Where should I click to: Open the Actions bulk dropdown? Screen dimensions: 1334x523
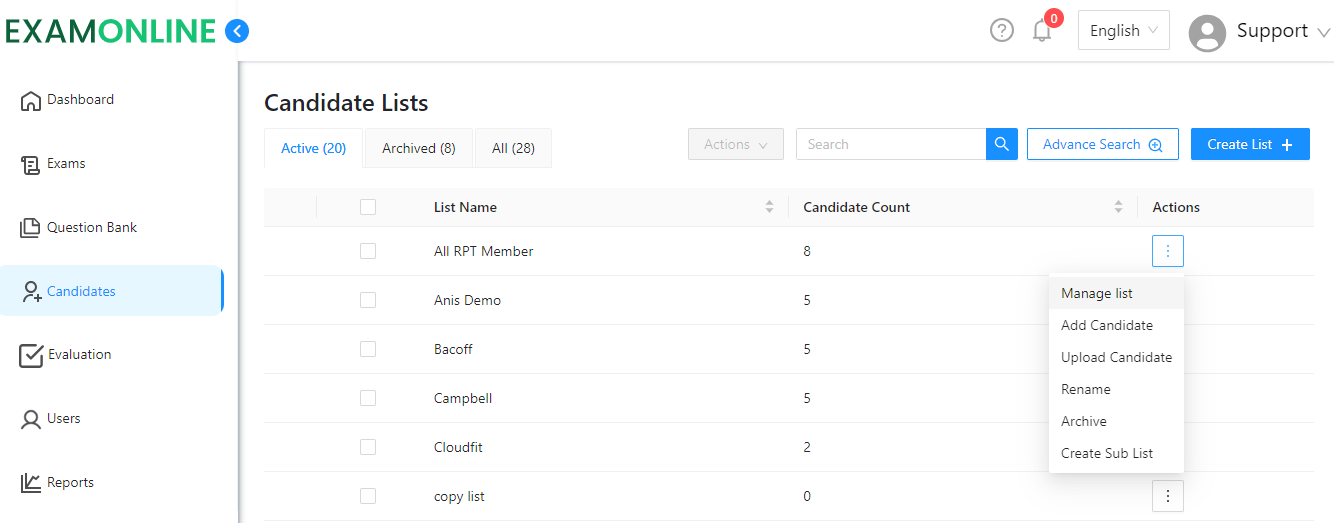tap(735, 144)
